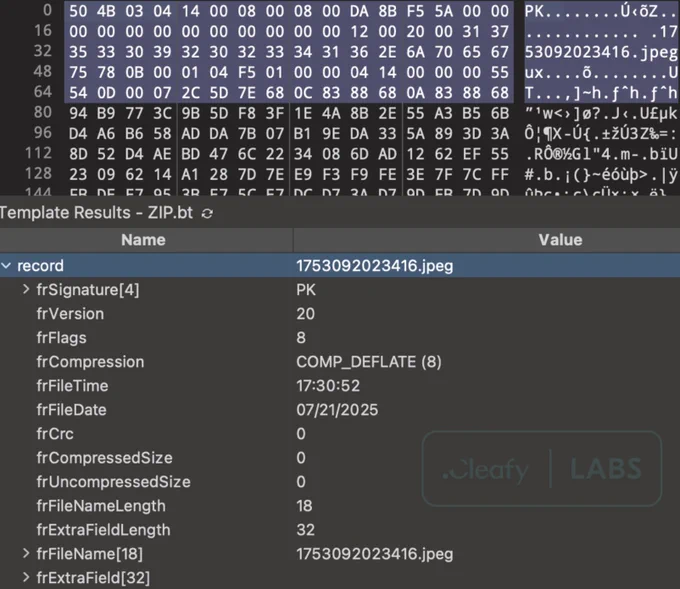Click the frExtraFieldLength value 32

(x=306, y=530)
